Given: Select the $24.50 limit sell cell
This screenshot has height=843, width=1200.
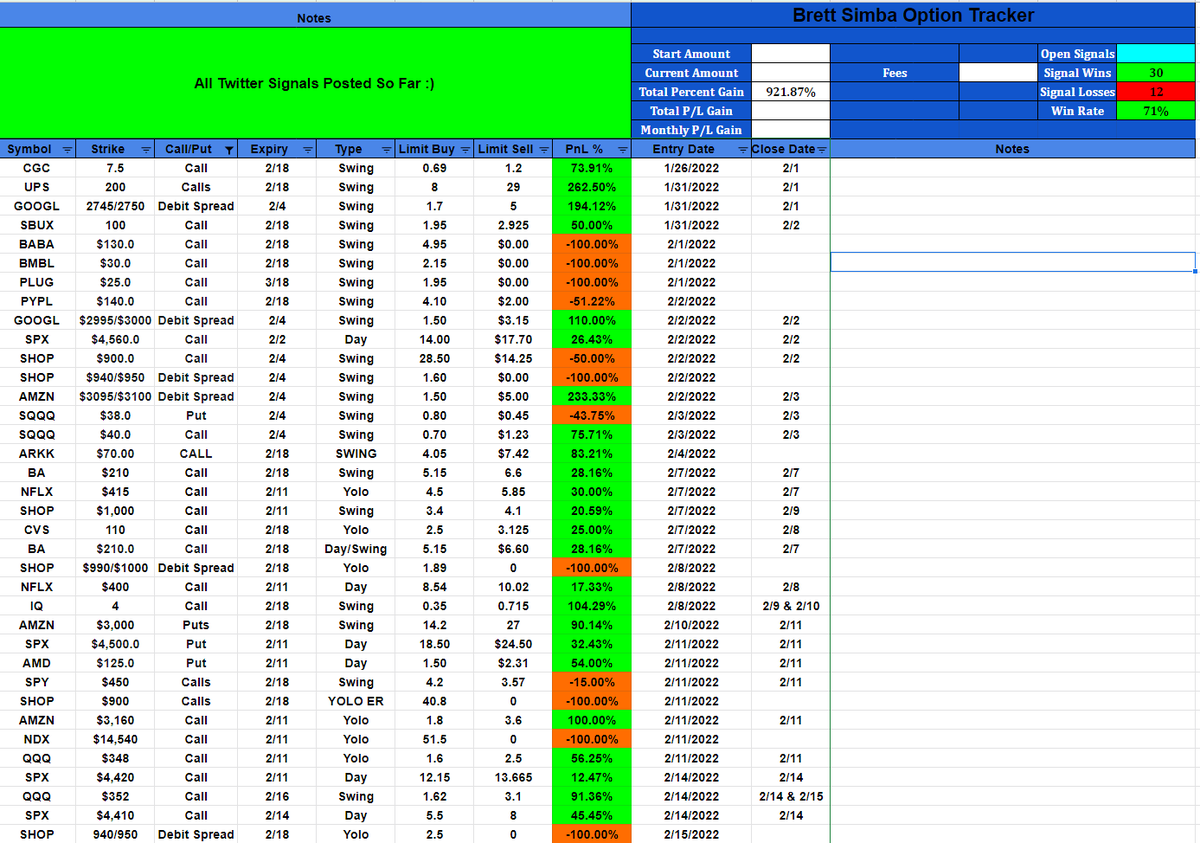Looking at the screenshot, I should coord(512,644).
